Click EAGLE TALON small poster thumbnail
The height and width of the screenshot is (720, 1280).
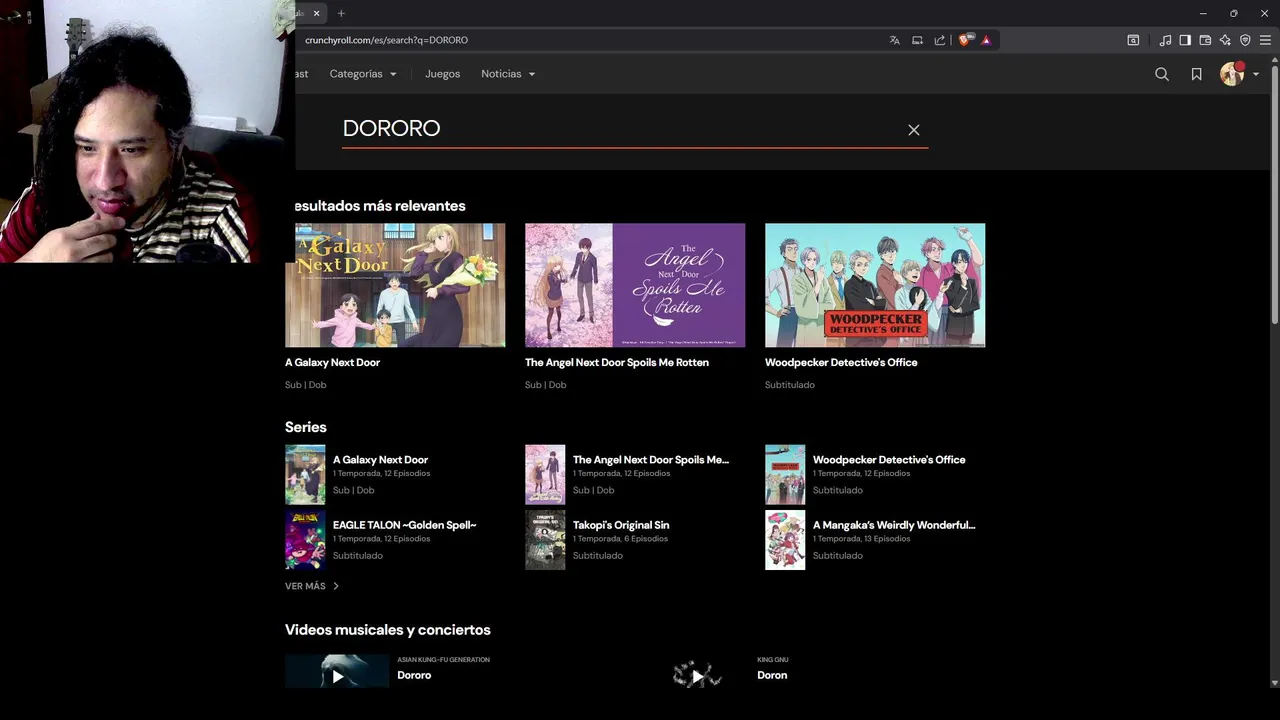coord(305,540)
